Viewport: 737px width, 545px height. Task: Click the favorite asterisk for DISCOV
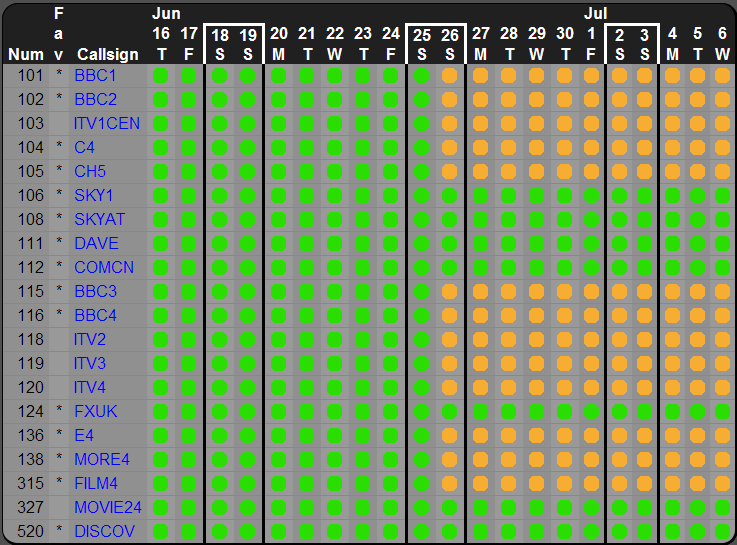(x=59, y=529)
